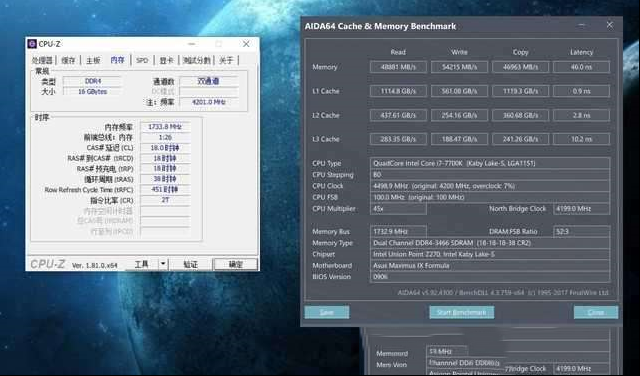Viewport: 640px width, 376px height.
Task: Click Start Benchmark in AIDA64
Action: [x=462, y=312]
